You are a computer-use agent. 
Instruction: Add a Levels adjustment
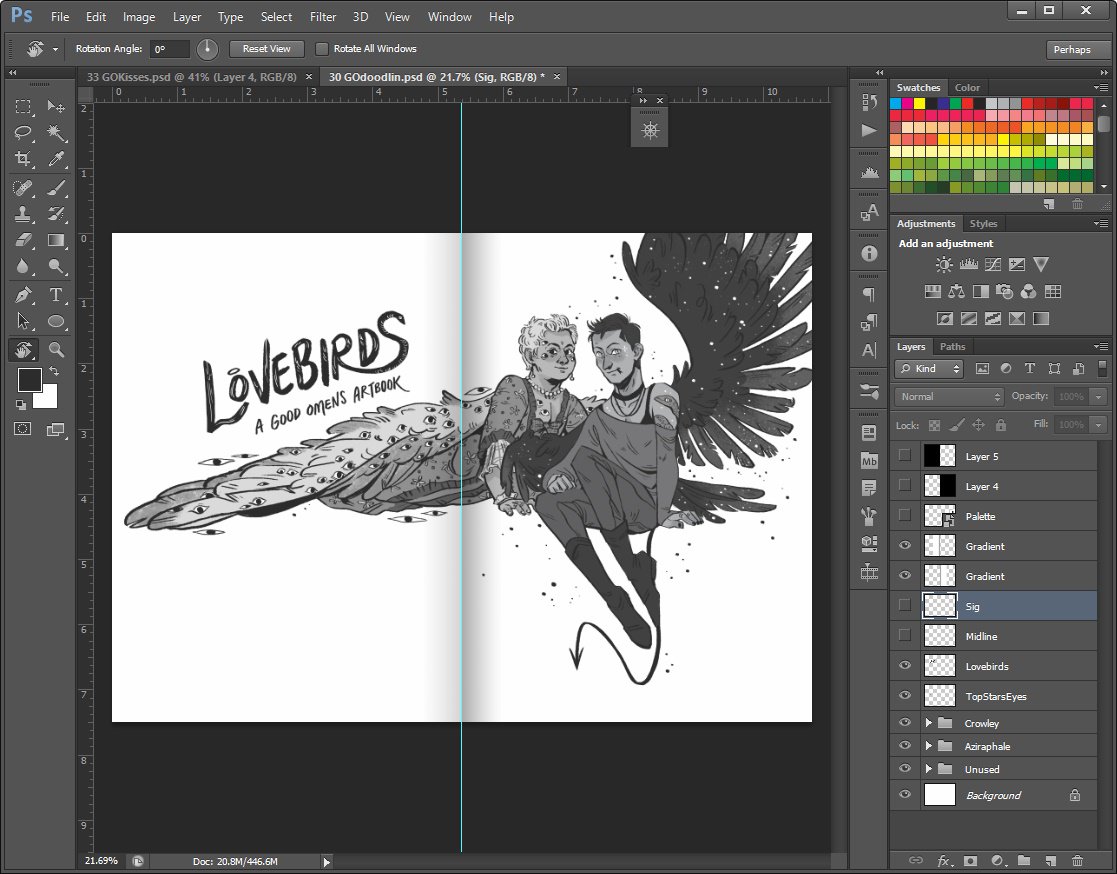[968, 265]
